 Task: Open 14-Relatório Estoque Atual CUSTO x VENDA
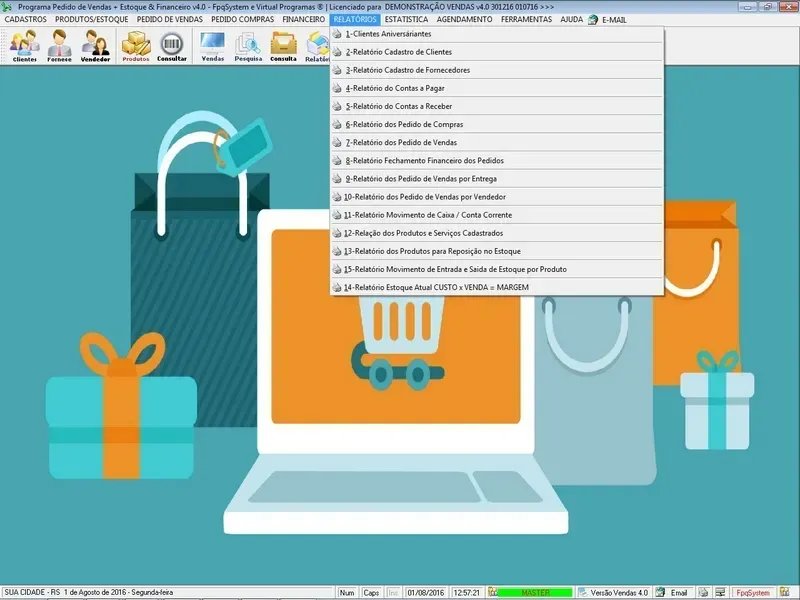coord(436,287)
